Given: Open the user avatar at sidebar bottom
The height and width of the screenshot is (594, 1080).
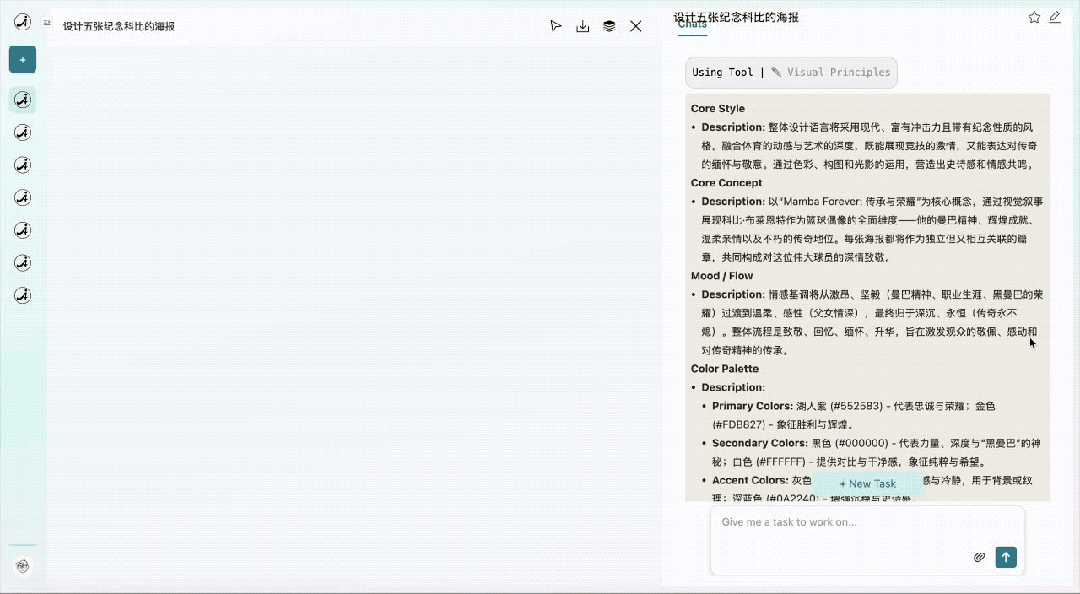Looking at the screenshot, I should 22,566.
